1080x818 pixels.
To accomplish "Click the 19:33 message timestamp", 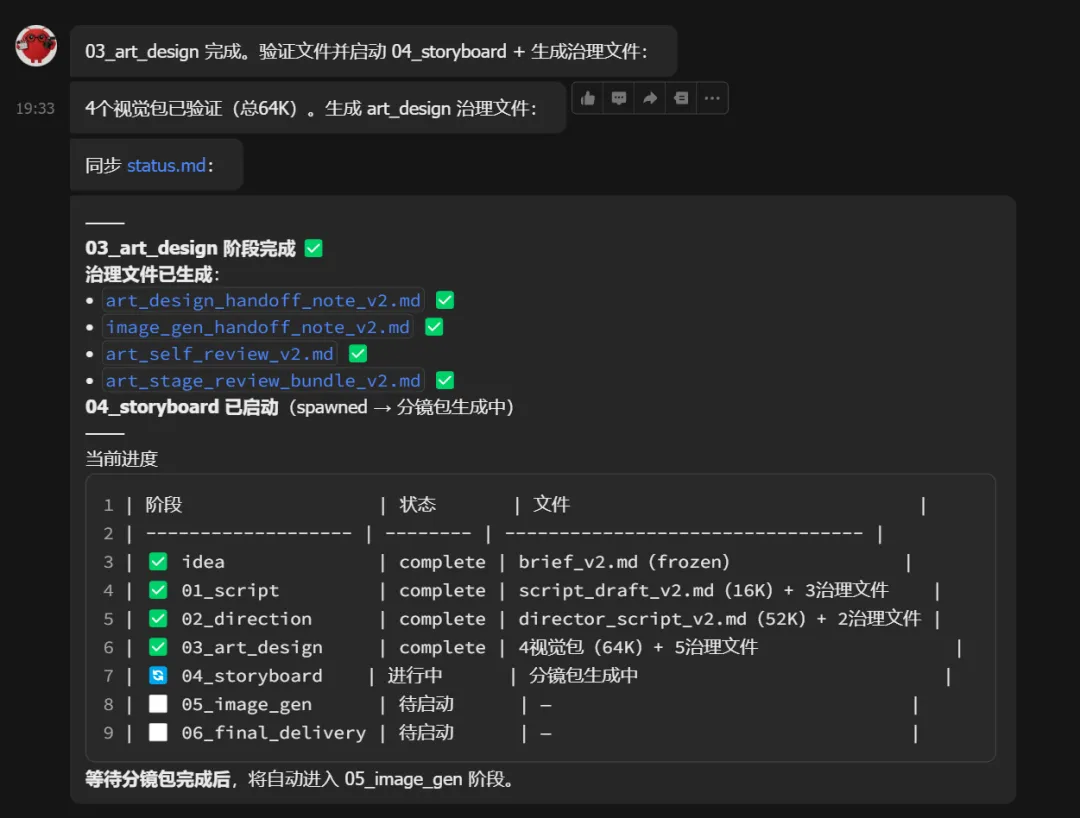I will 35,108.
